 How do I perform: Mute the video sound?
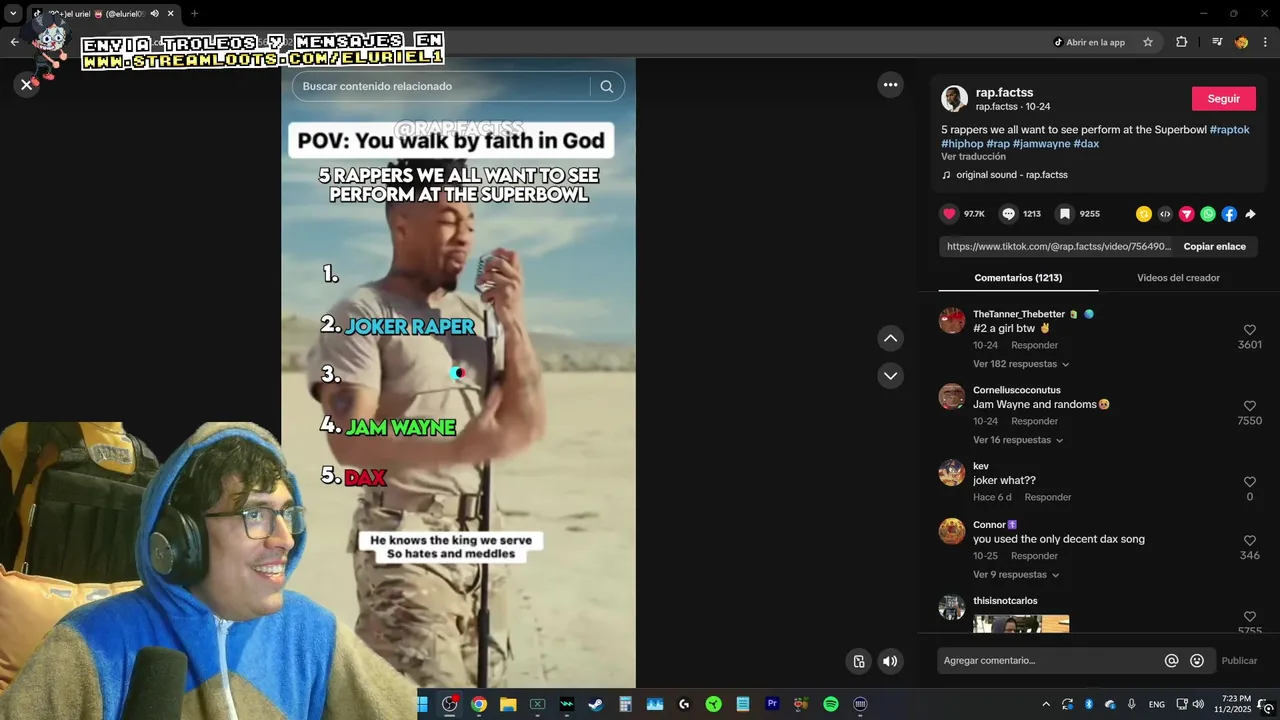tap(890, 661)
